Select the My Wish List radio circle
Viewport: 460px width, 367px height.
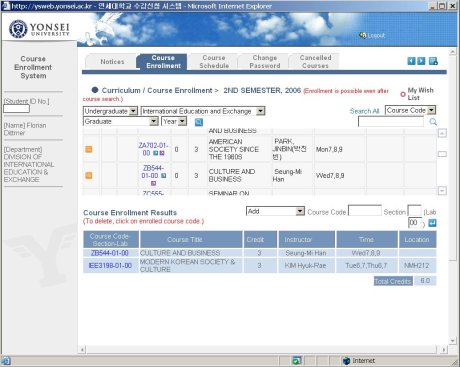pos(403,94)
